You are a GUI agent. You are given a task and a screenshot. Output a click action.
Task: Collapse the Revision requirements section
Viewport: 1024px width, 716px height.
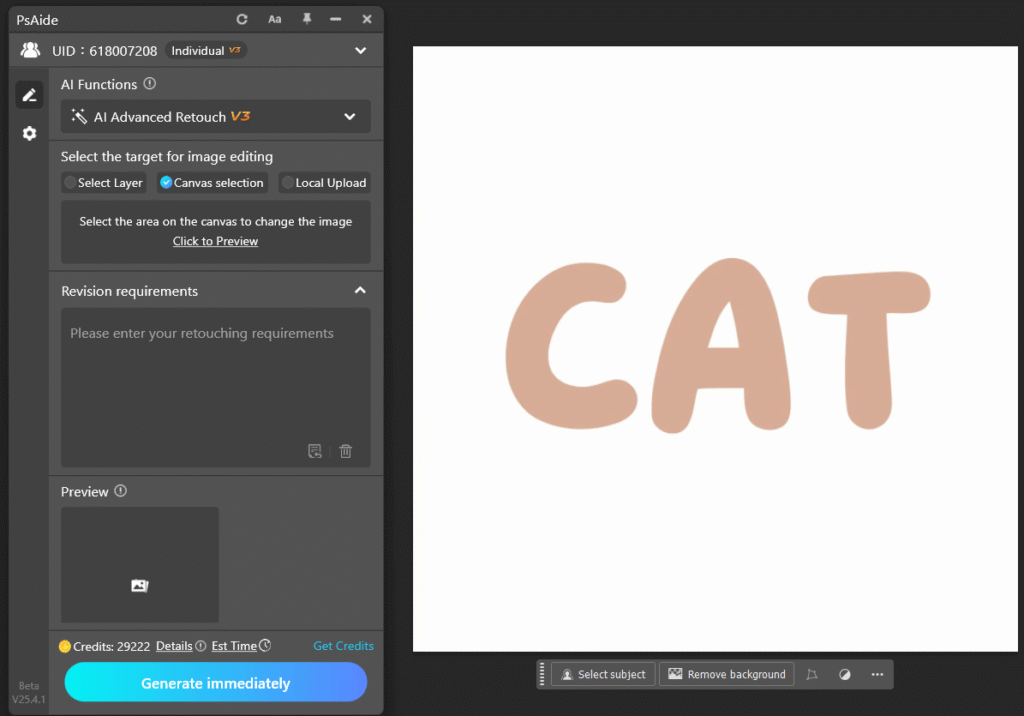pos(360,290)
